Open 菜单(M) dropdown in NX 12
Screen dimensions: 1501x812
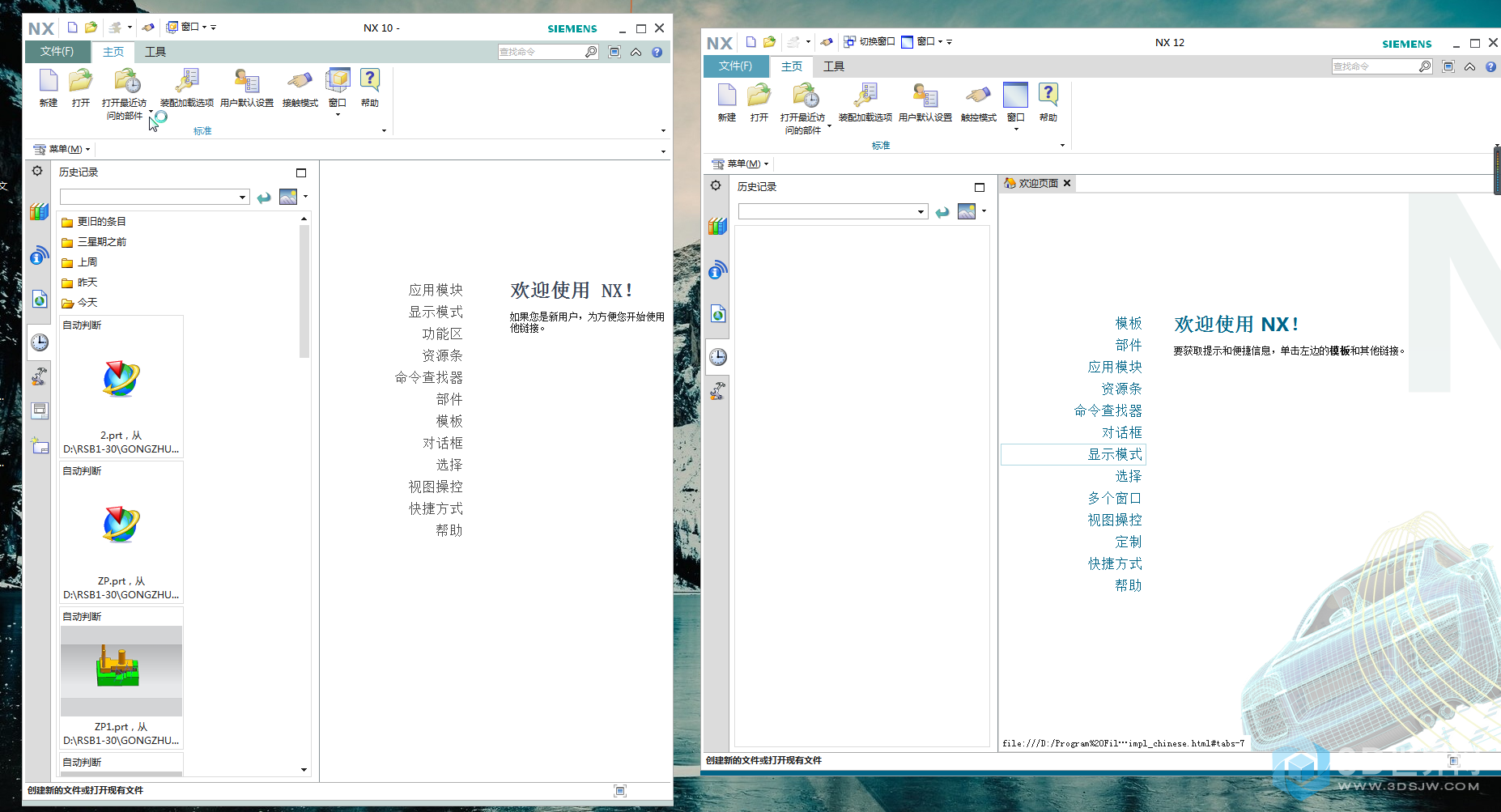pyautogui.click(x=740, y=164)
